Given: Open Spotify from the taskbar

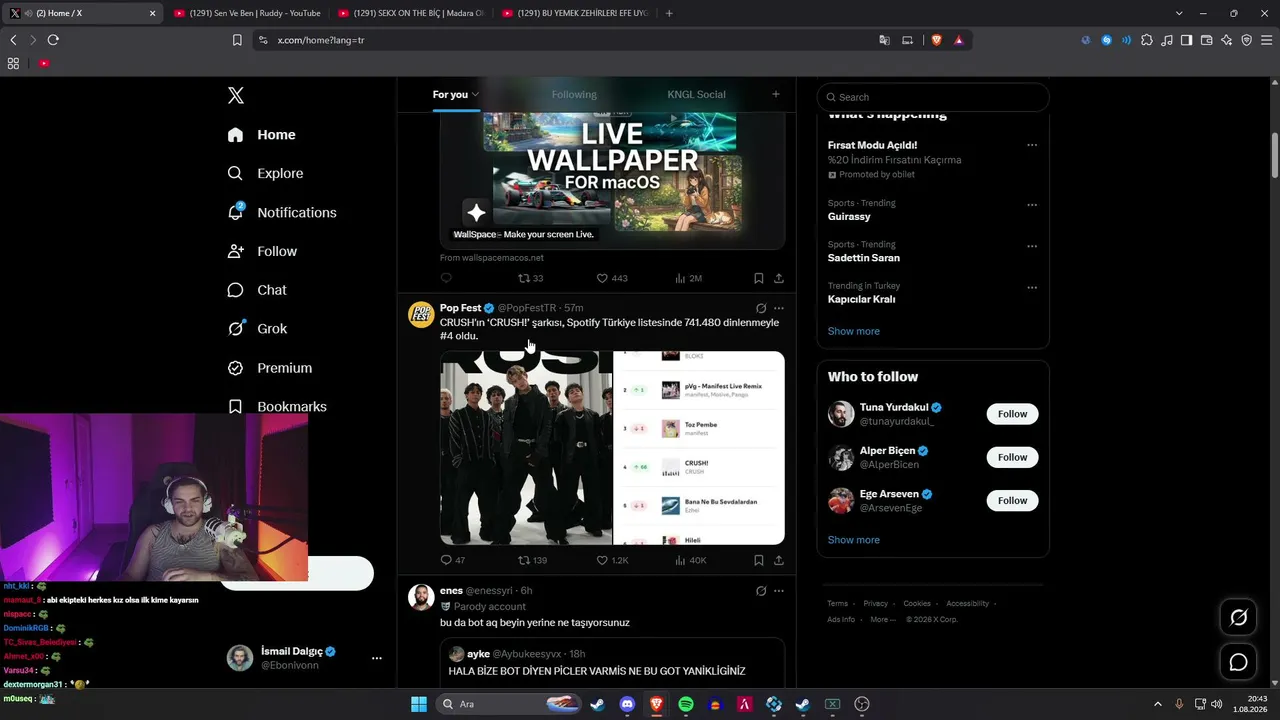Looking at the screenshot, I should pos(686,704).
